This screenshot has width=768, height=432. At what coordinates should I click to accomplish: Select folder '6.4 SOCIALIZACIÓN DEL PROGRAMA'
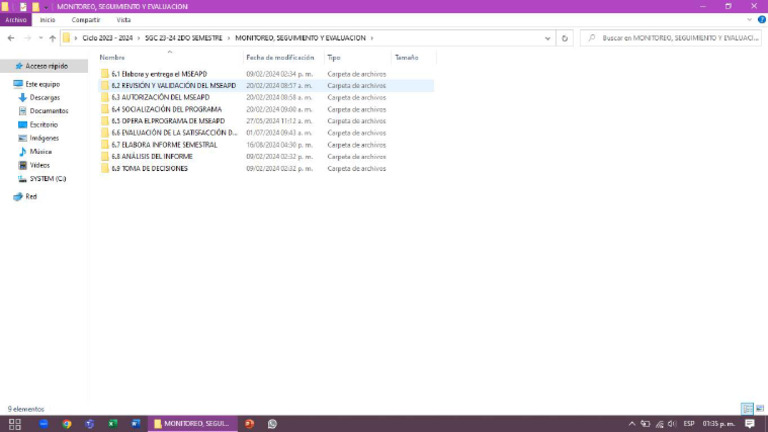(167, 109)
